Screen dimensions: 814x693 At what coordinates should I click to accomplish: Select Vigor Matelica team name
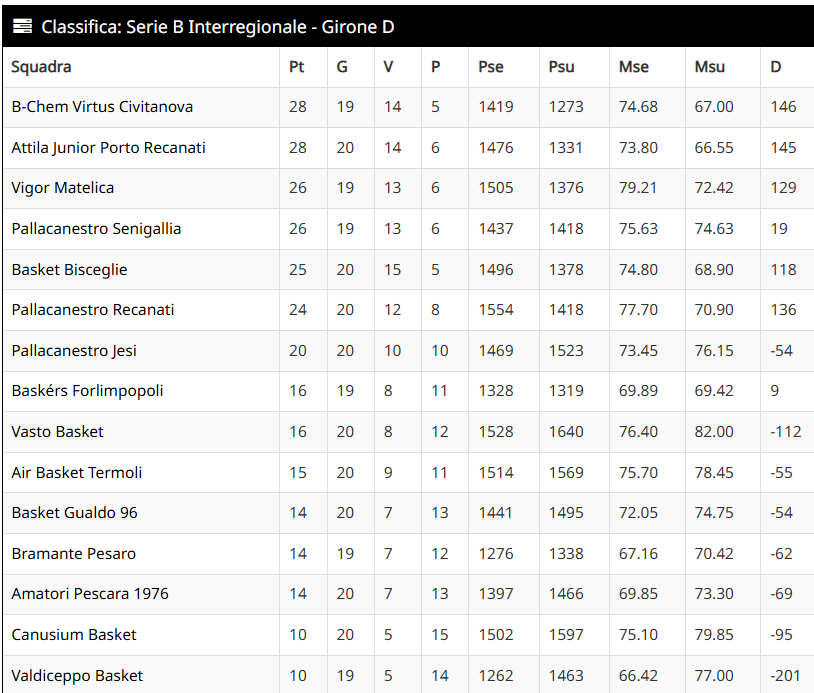coord(63,188)
